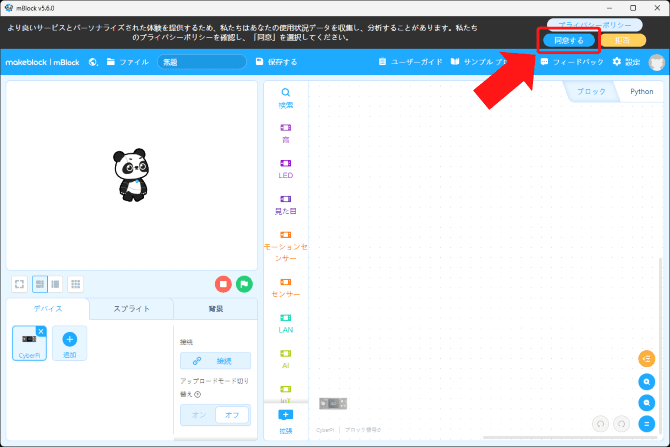Click the red stop button
This screenshot has width=670, height=447.
point(223,284)
